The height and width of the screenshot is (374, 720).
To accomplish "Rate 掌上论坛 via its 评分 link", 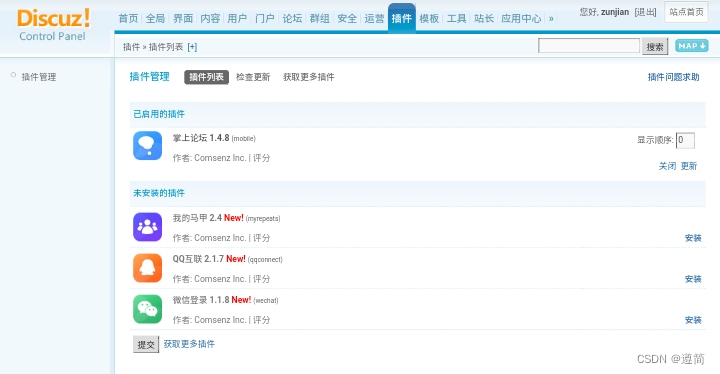I will coord(261,158).
